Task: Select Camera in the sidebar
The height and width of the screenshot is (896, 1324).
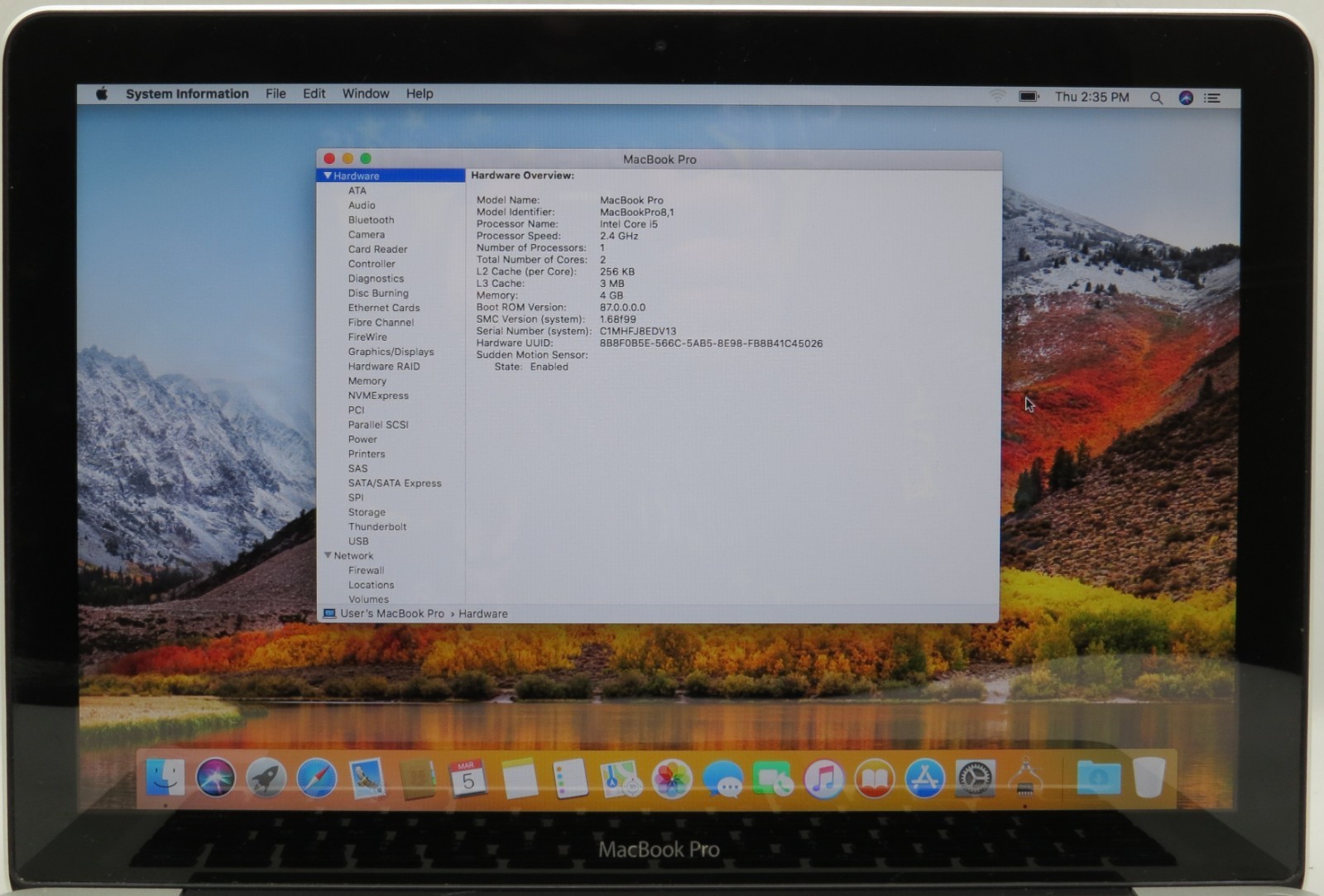Action: pos(366,234)
